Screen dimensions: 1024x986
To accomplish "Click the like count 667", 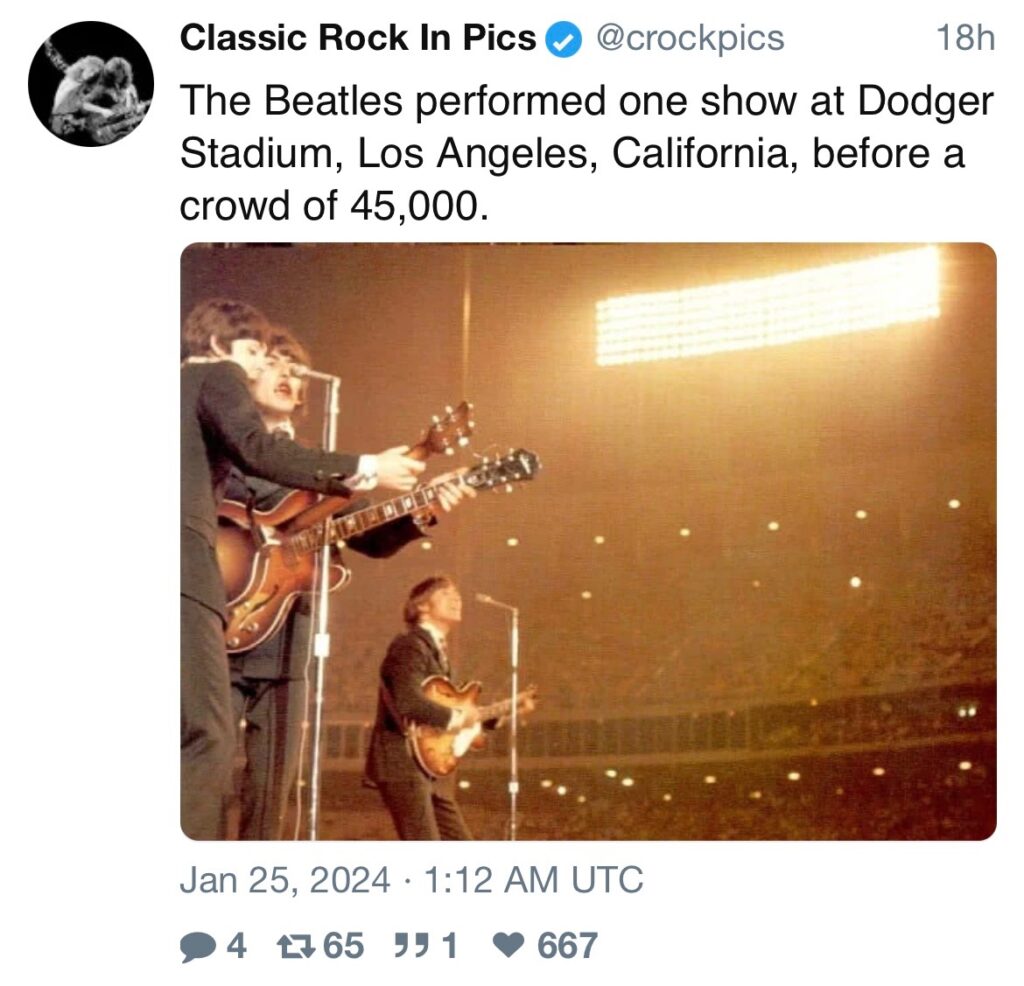I will point(567,946).
